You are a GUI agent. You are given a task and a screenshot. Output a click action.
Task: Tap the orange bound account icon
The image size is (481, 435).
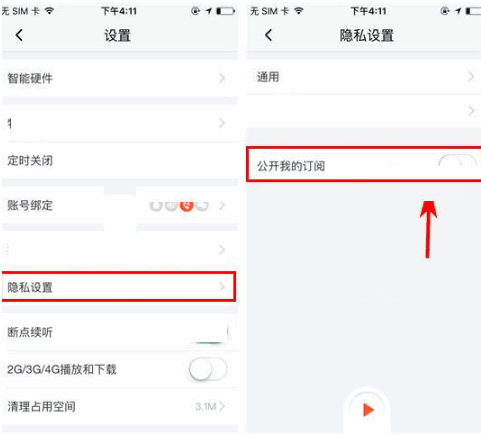(187, 206)
